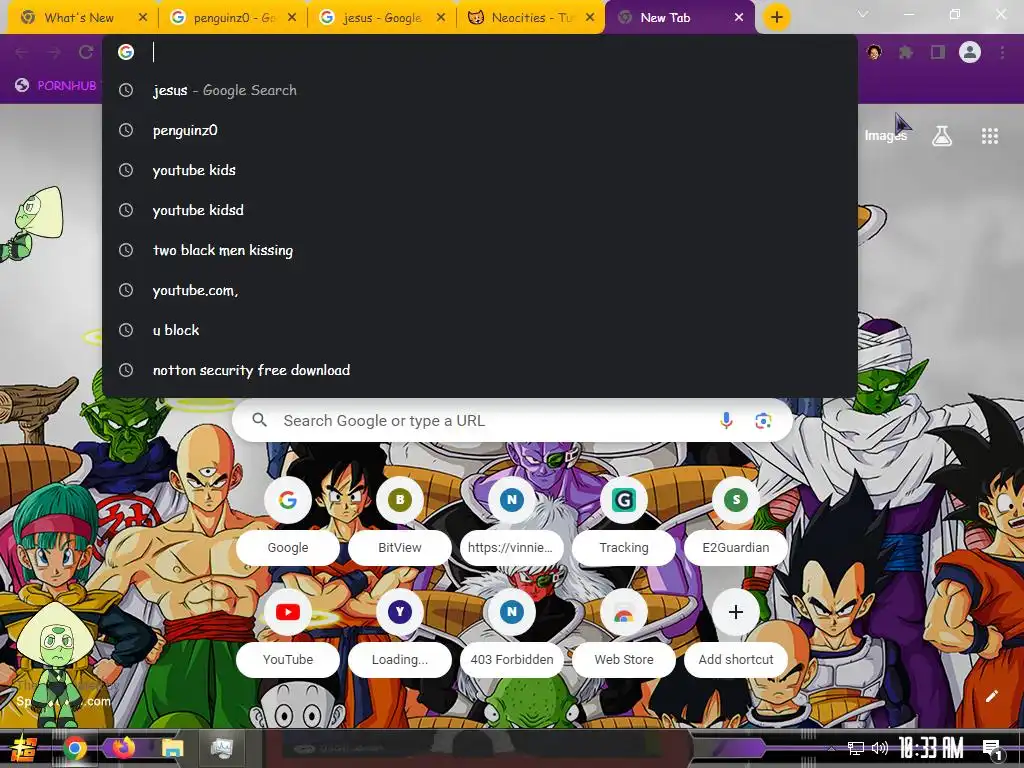Select the 'youtube kidsd' suggestion
The height and width of the screenshot is (768, 1024).
(480, 210)
